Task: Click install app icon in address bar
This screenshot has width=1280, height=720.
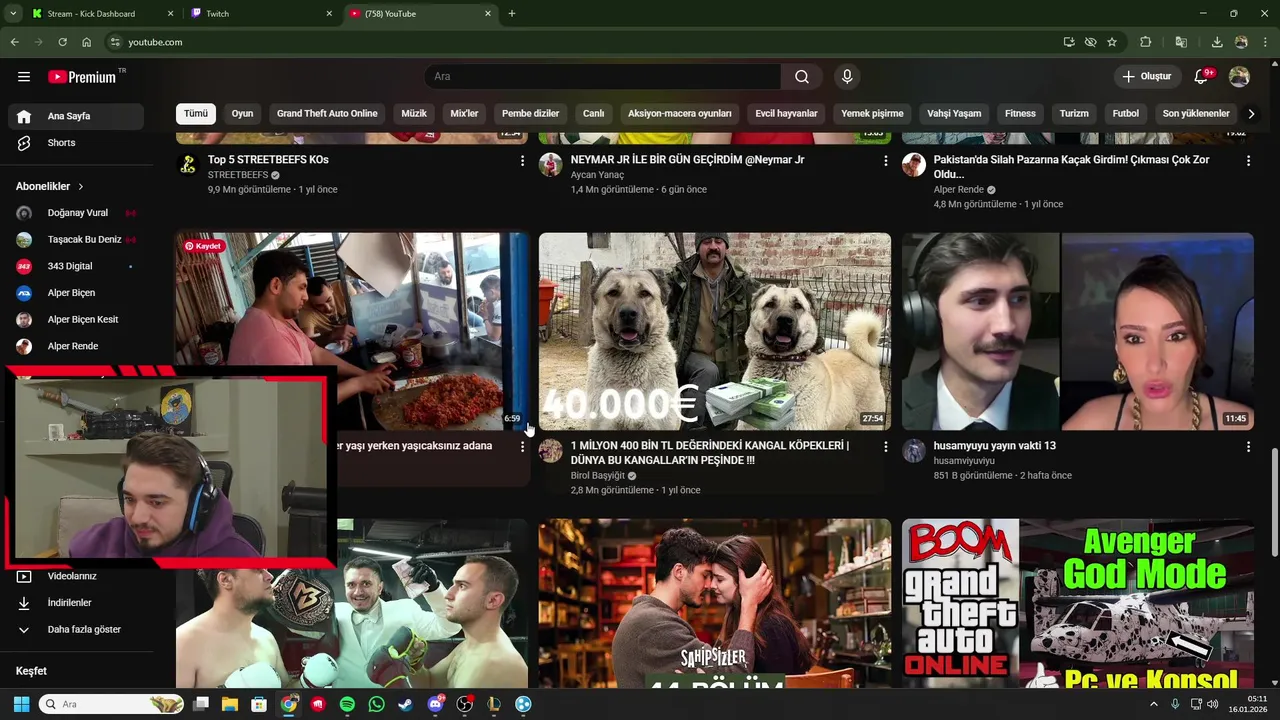Action: pyautogui.click(x=1069, y=42)
